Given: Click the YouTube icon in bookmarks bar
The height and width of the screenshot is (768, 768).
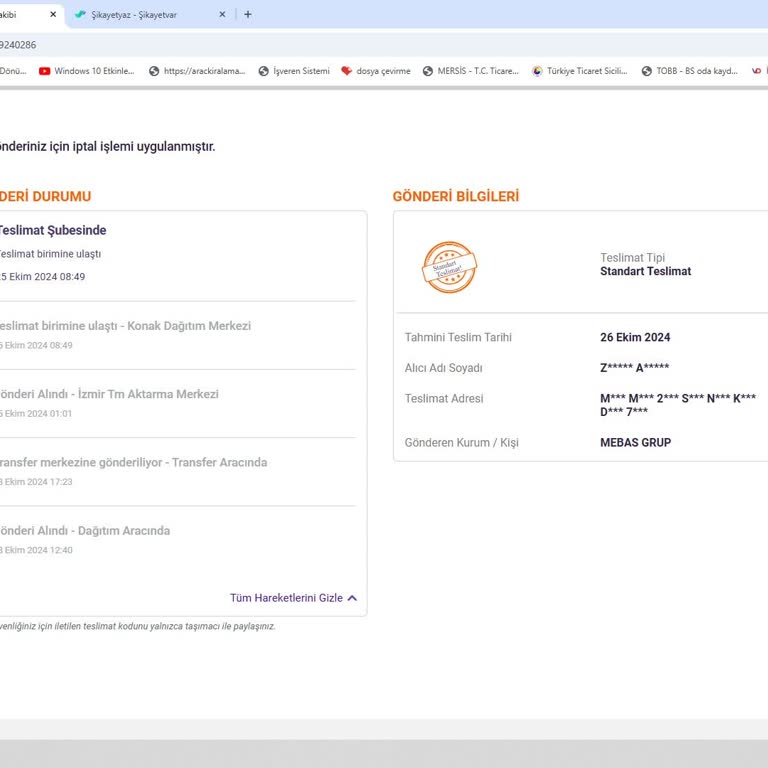Looking at the screenshot, I should tap(45, 71).
